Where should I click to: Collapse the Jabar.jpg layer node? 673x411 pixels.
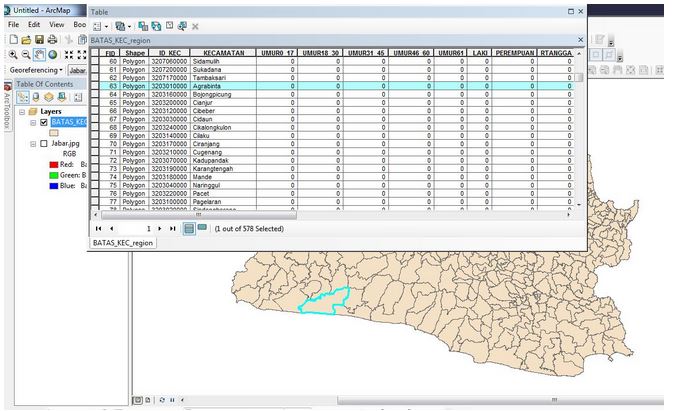click(x=33, y=144)
